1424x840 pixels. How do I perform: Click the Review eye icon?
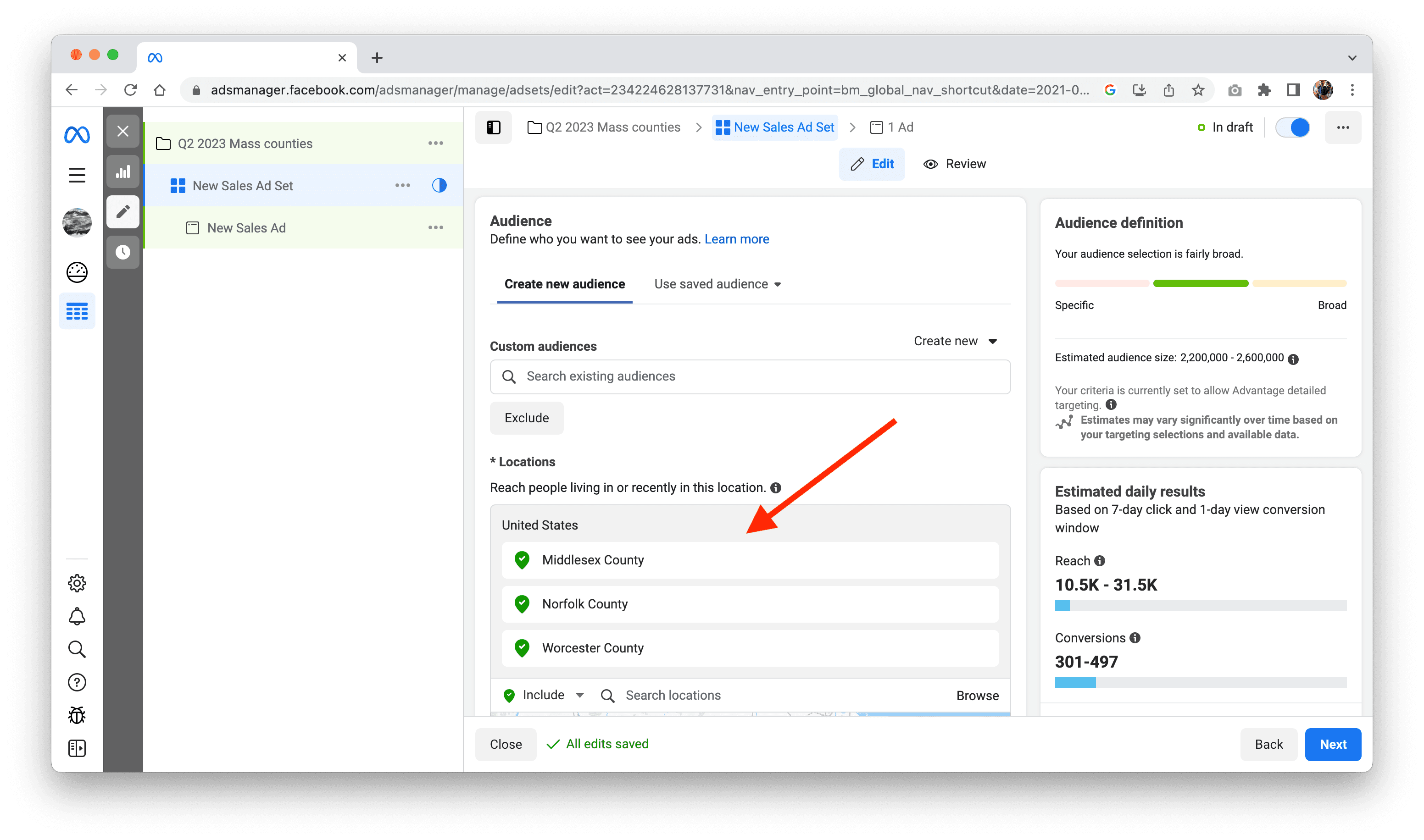click(x=929, y=163)
